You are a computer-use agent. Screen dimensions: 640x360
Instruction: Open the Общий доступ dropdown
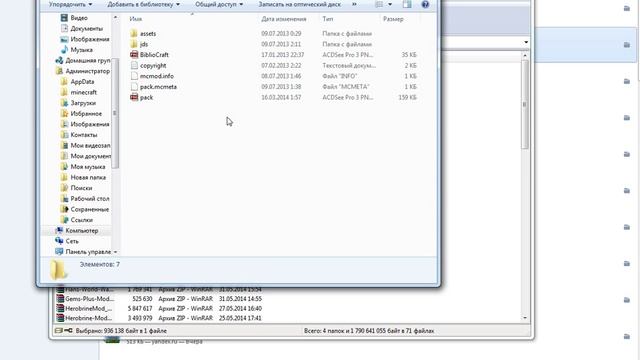219,4
